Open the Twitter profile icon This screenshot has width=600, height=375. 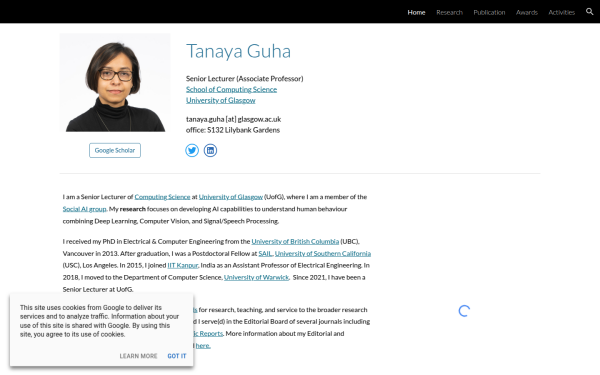pyautogui.click(x=192, y=150)
